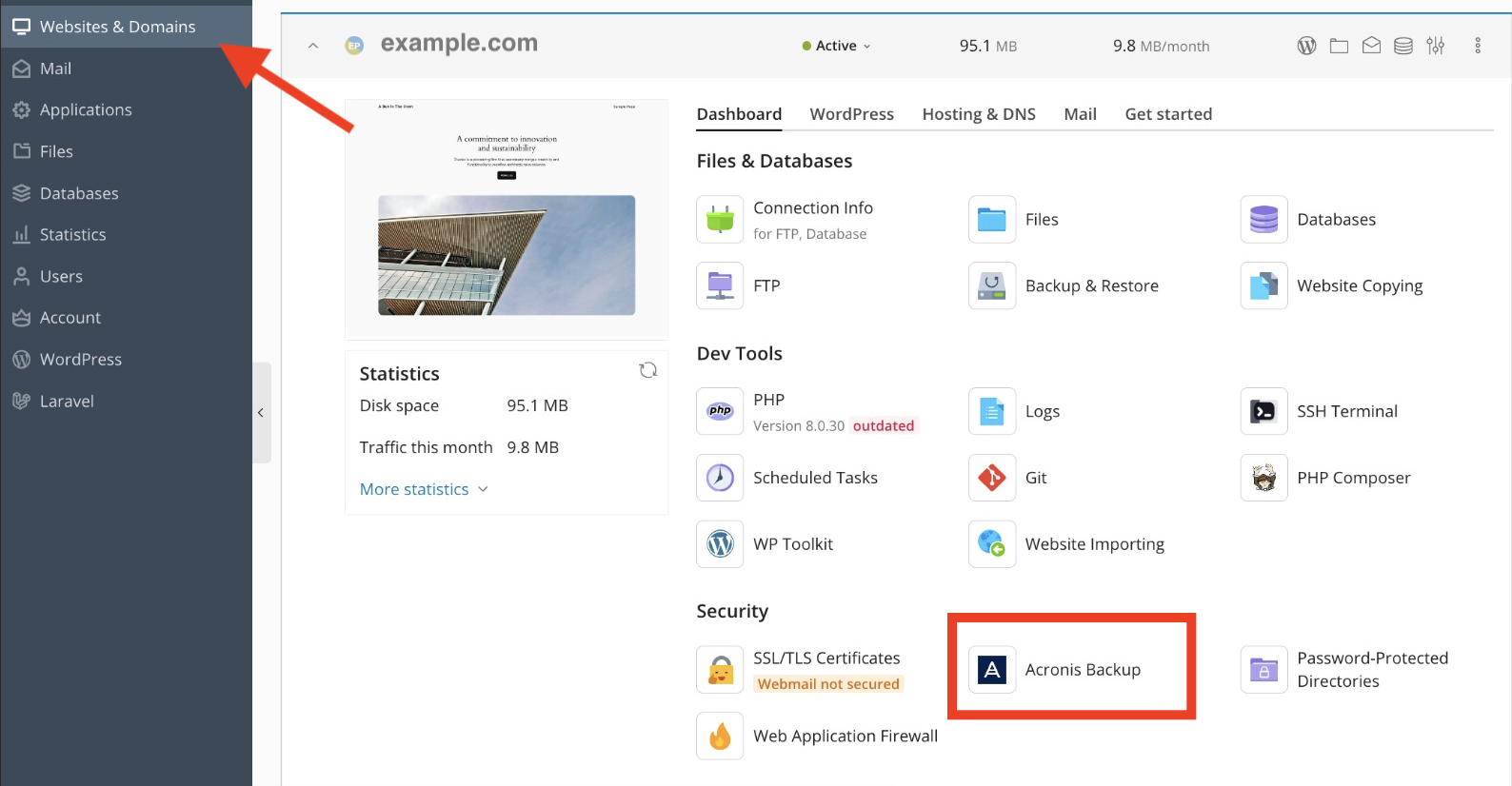The height and width of the screenshot is (786, 1512).
Task: Open Password-Protected Directories folder icon
Action: [x=1263, y=670]
